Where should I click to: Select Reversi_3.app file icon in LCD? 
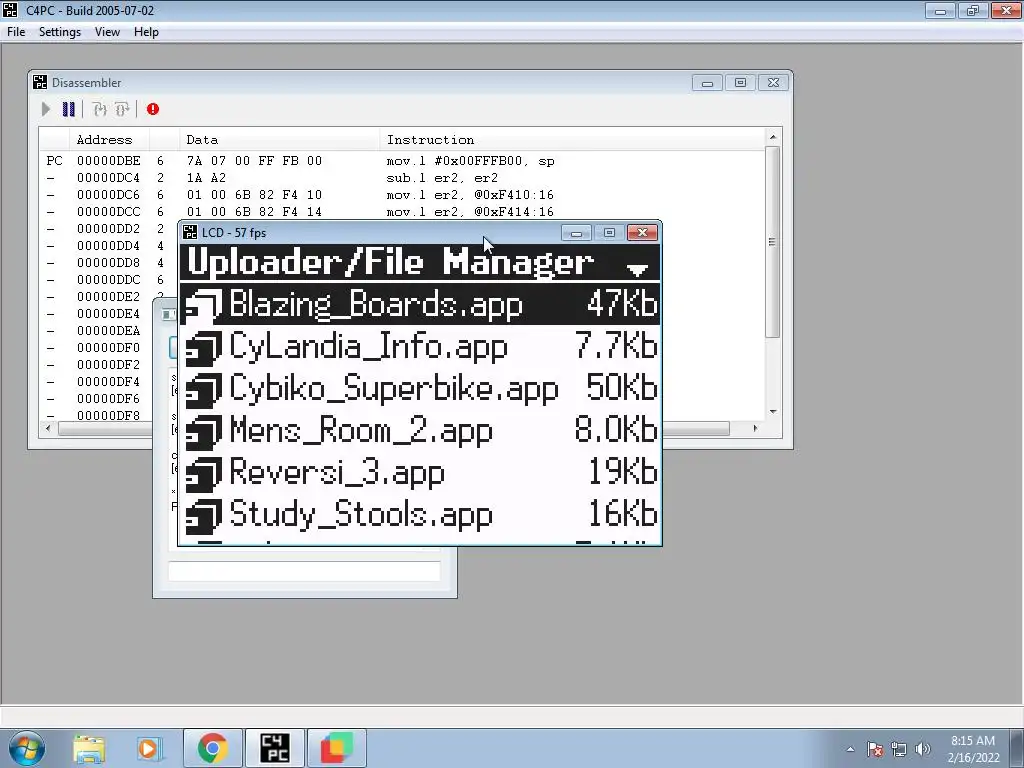coord(203,474)
